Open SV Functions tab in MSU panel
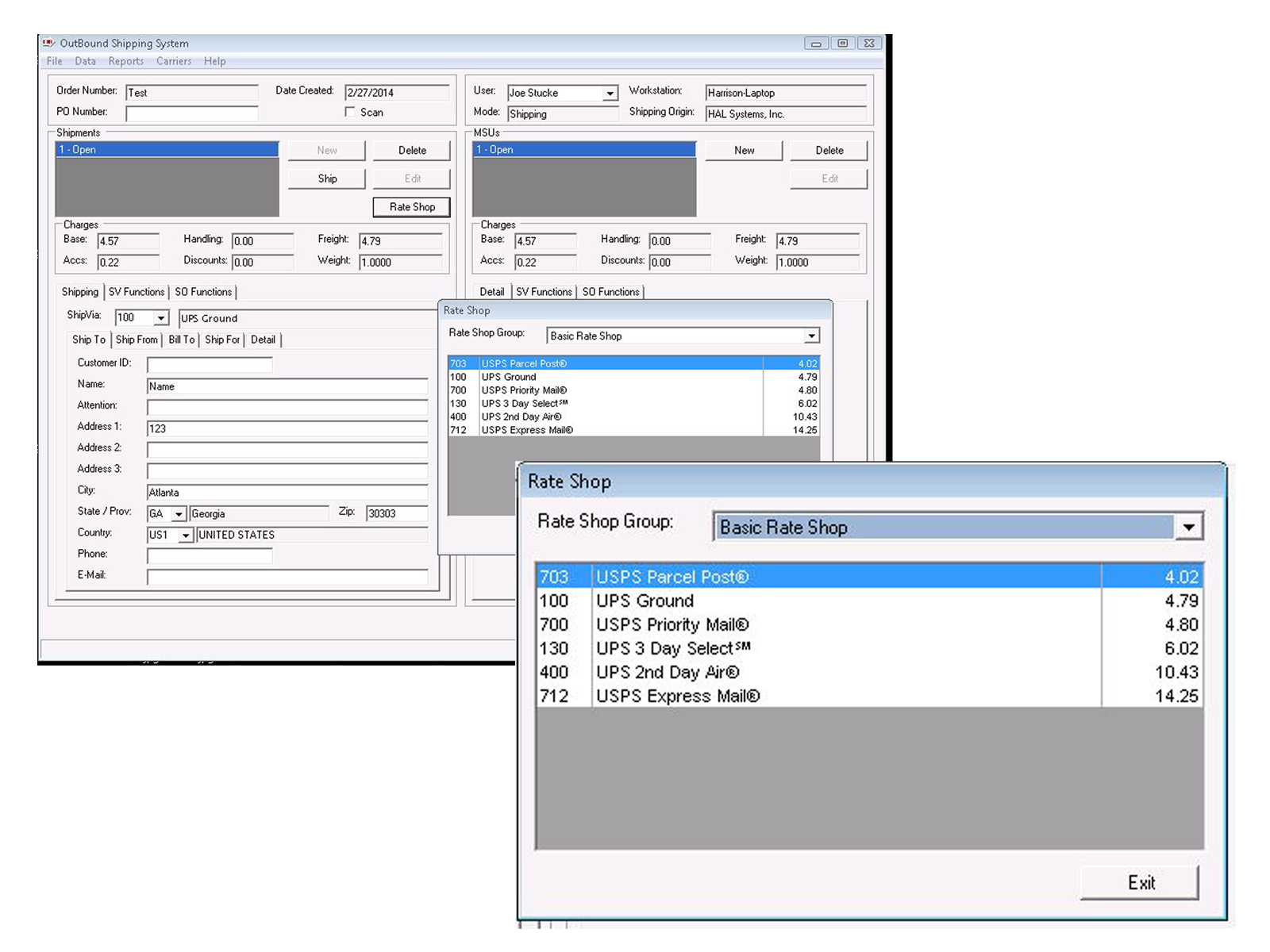 click(544, 292)
